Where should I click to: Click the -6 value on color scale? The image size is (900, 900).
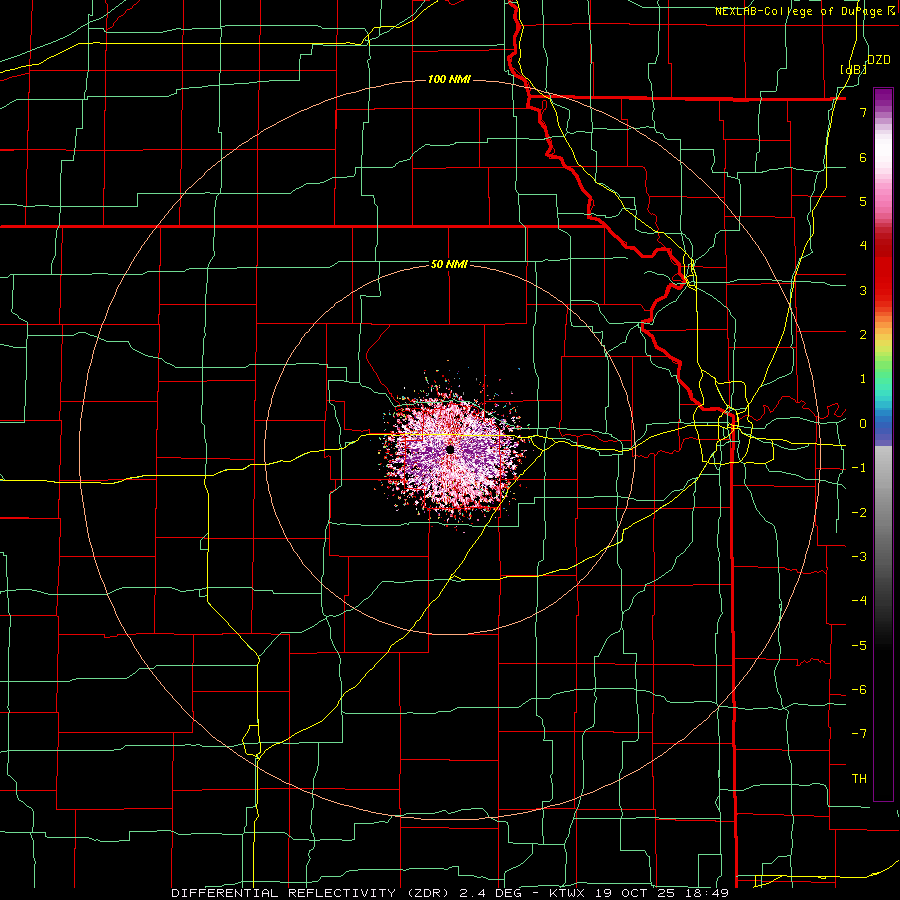click(x=859, y=690)
